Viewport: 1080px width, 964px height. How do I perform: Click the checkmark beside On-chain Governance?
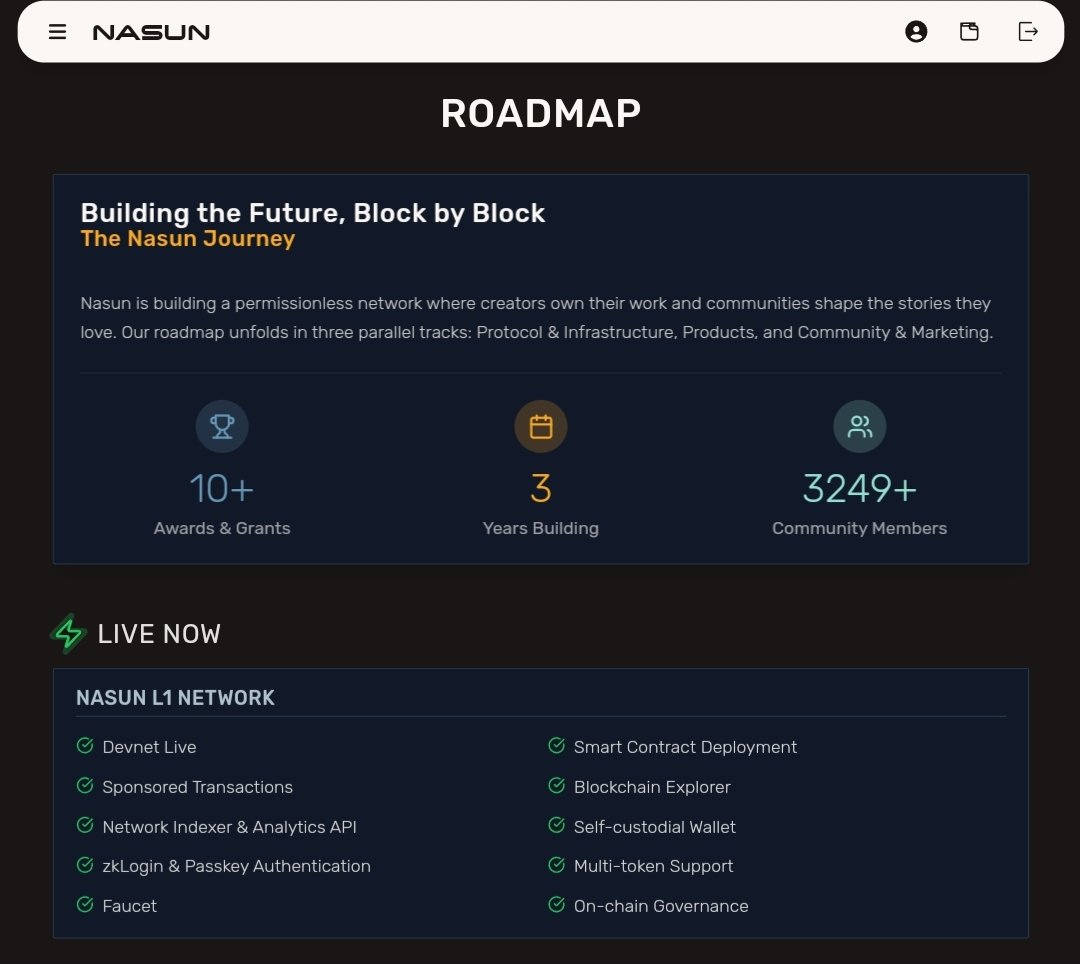click(557, 904)
